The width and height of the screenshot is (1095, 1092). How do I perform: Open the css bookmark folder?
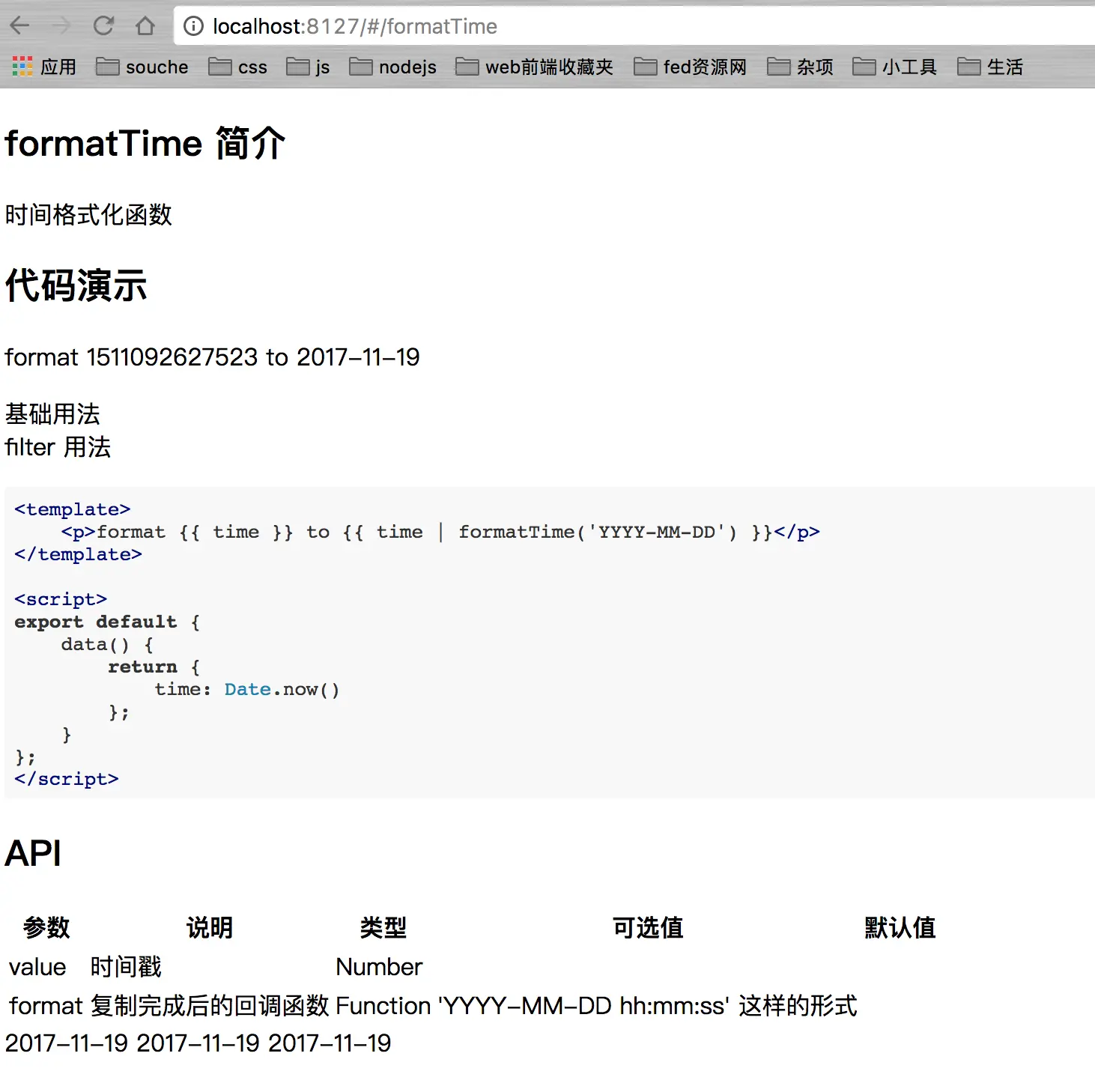(238, 67)
